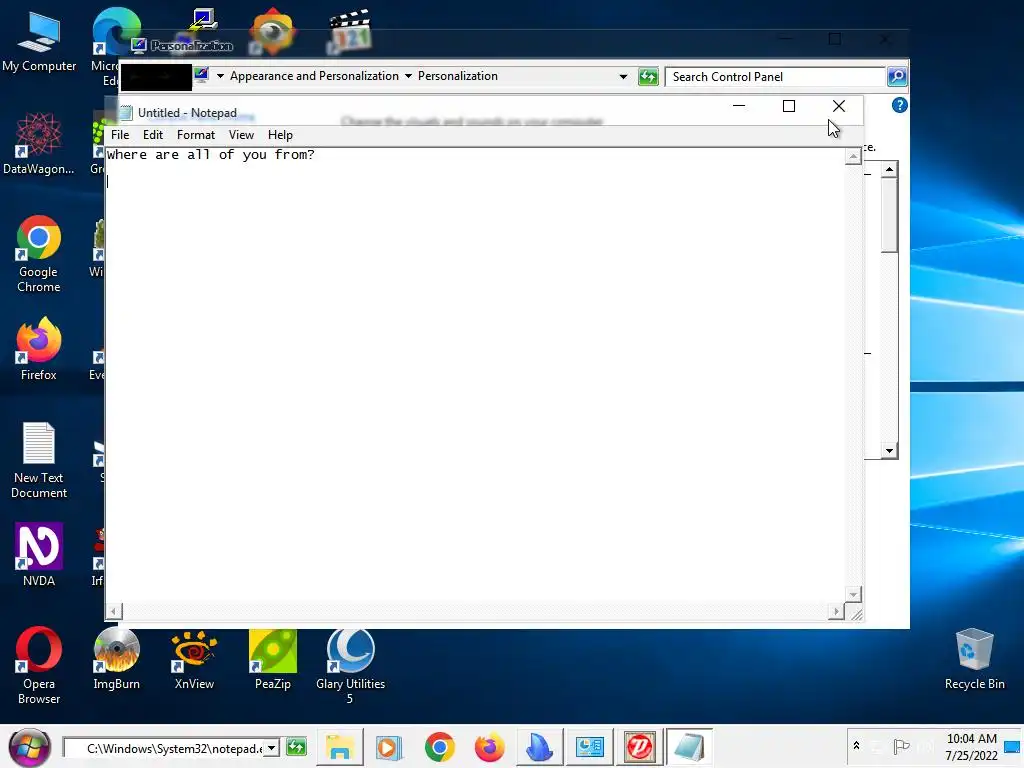Open Firefox desktop shortcut

[39, 349]
